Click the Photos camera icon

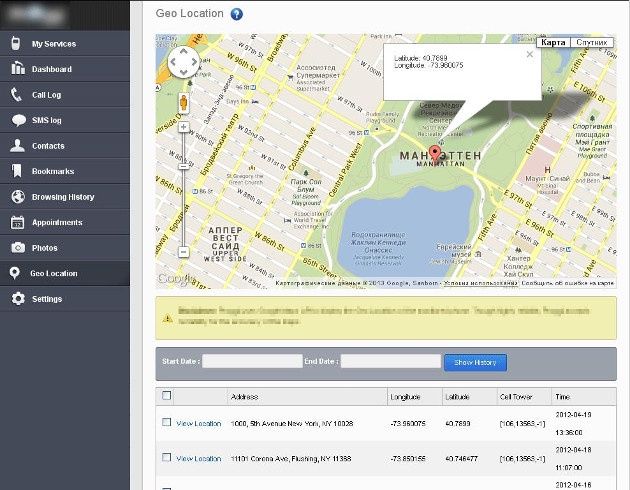click(18, 247)
